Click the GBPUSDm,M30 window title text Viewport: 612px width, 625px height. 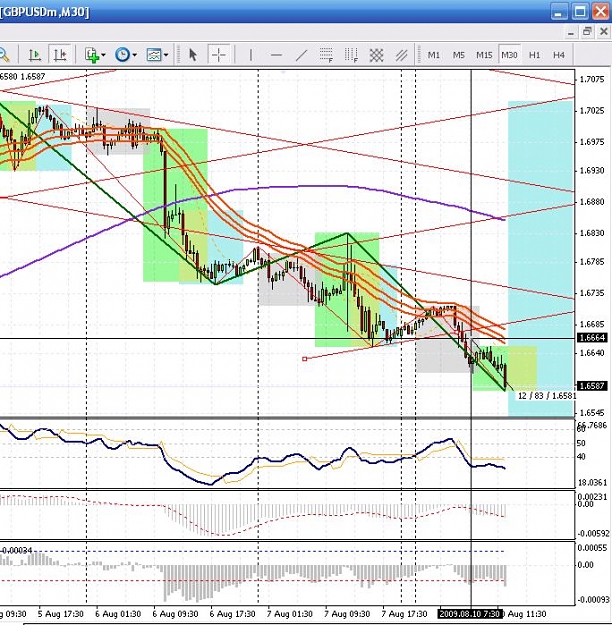45,12
